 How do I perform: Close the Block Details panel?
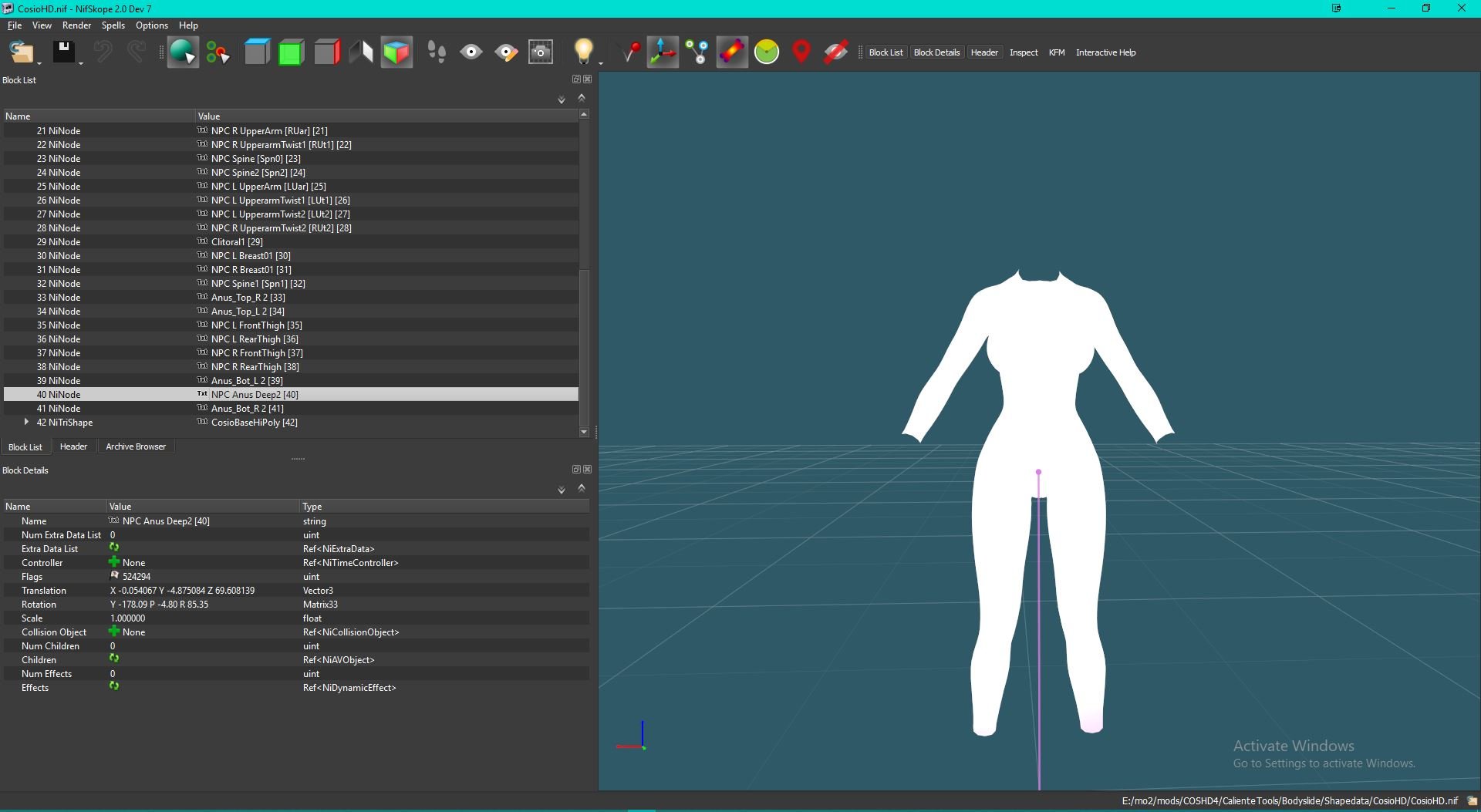[x=588, y=469]
